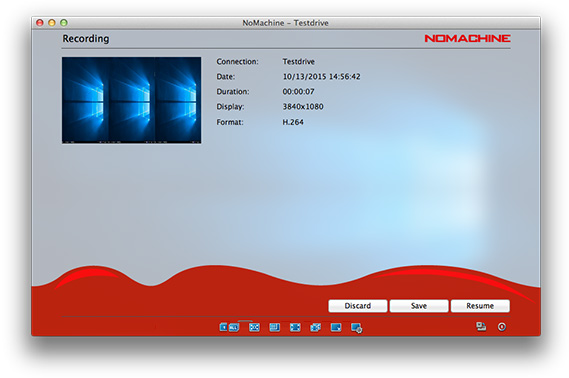Click the scaled display icon with arrow

336,327
